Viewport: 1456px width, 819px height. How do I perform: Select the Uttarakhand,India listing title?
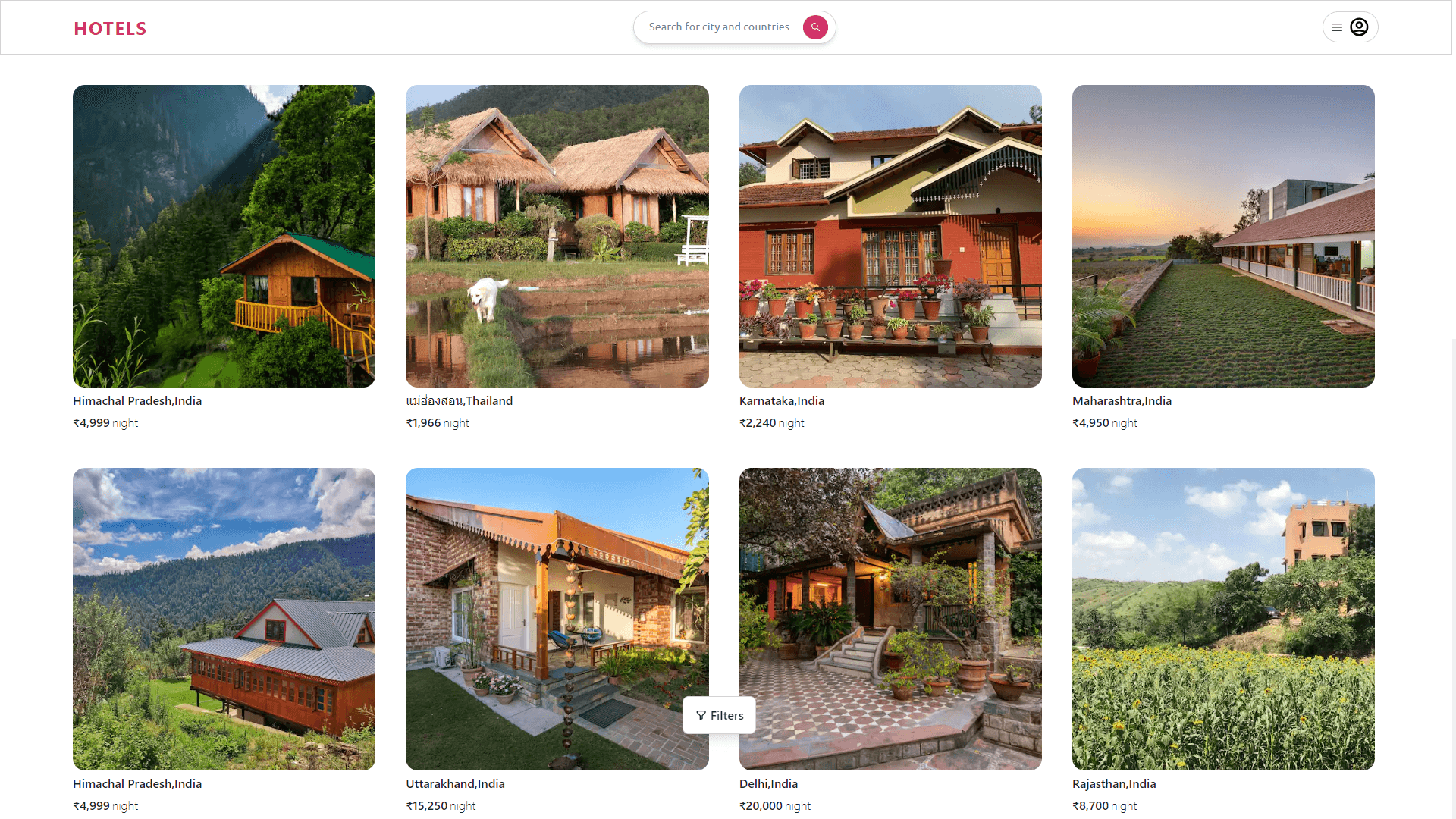[x=455, y=784]
